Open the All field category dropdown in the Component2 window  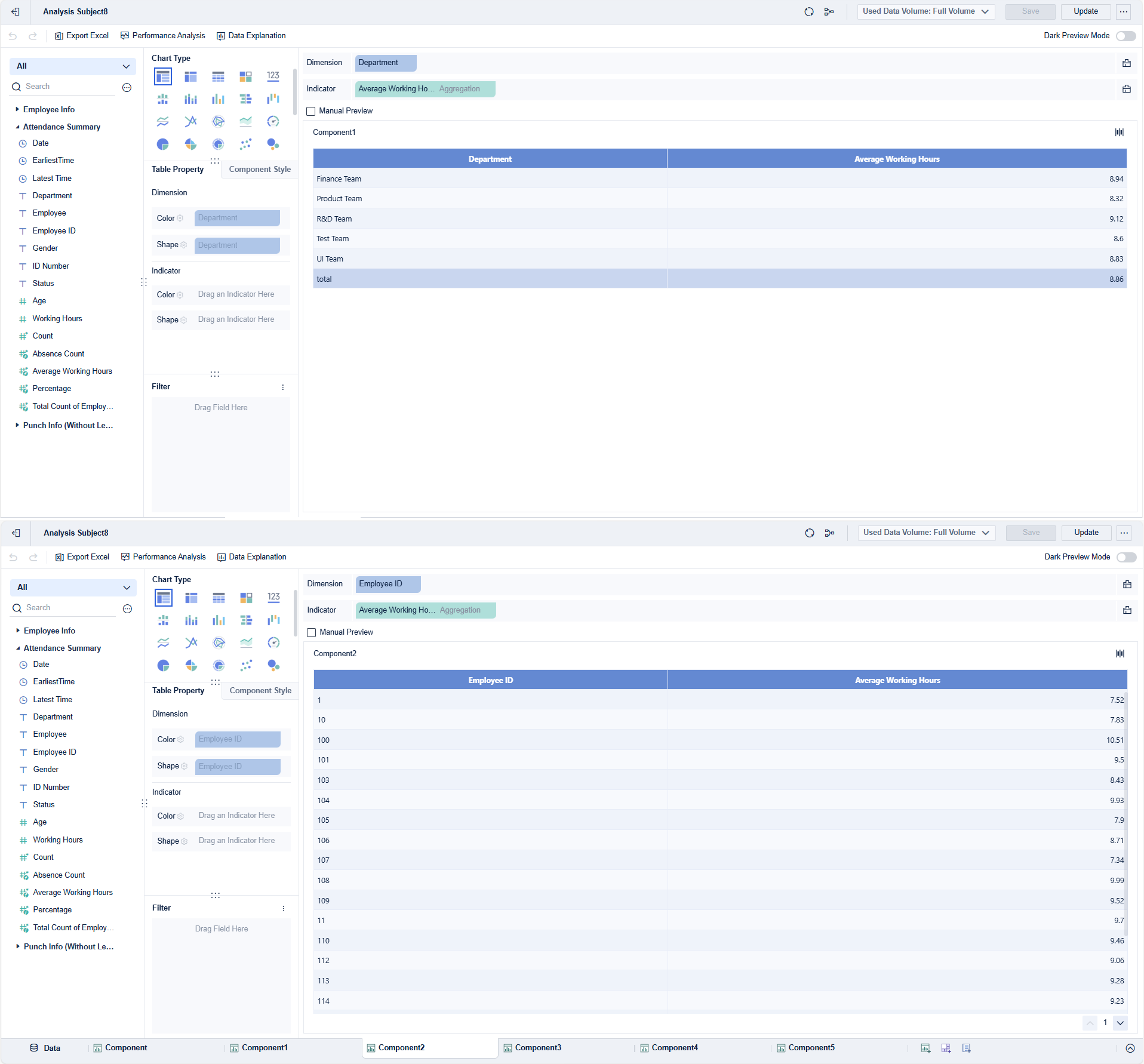73,588
